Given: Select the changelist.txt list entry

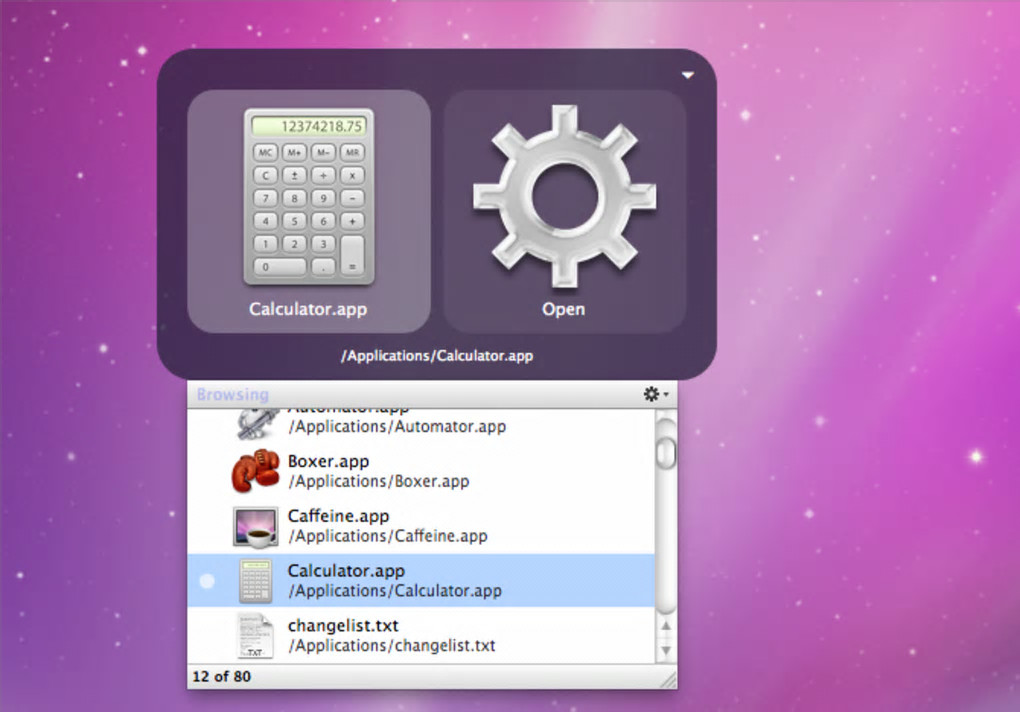Looking at the screenshot, I should (421, 635).
